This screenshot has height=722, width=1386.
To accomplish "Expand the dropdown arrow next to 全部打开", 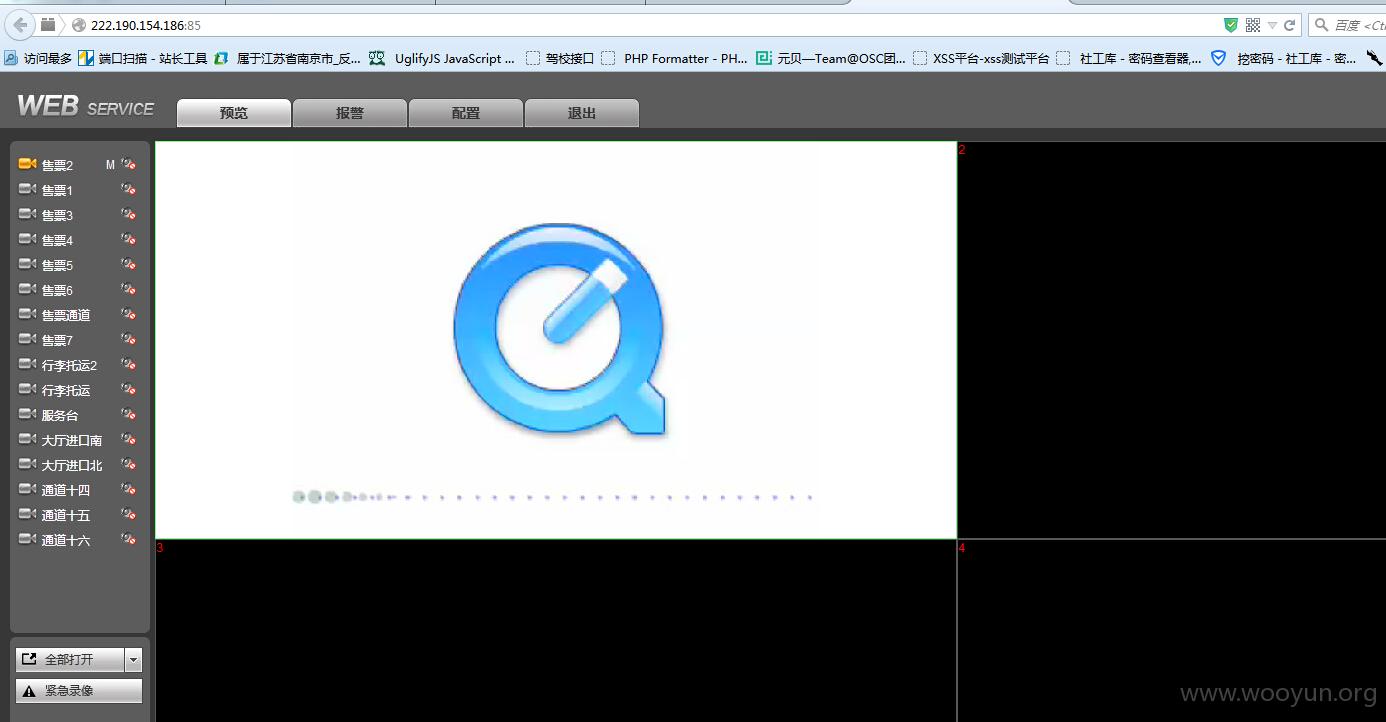I will (134, 659).
